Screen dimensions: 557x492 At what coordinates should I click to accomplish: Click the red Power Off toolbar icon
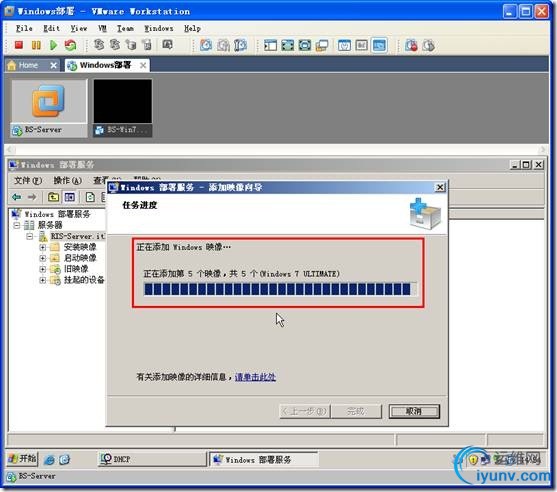tap(18, 45)
